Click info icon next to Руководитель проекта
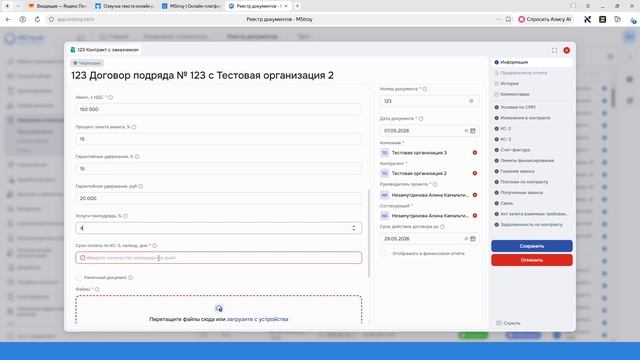This screenshot has width=640, height=360. [x=435, y=184]
